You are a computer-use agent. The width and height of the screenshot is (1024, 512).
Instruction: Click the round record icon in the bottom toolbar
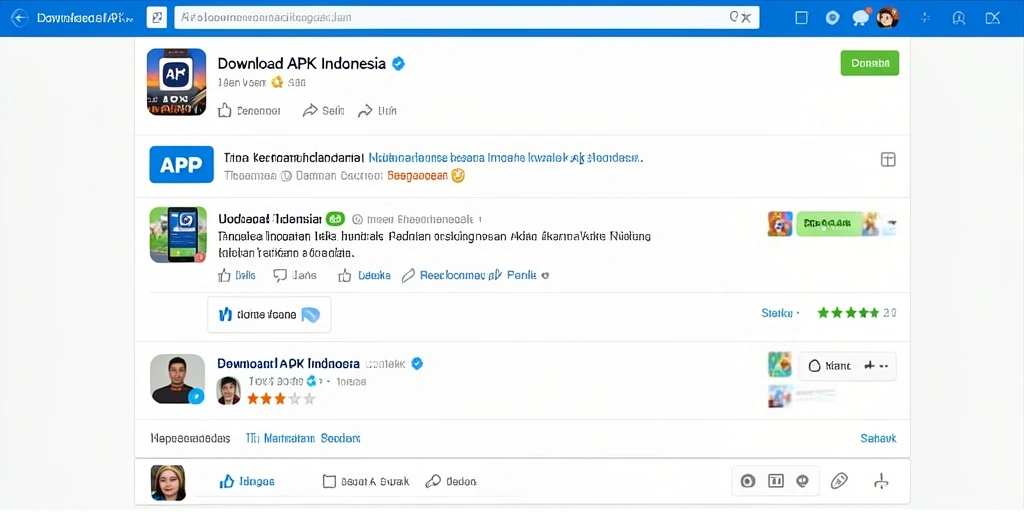(x=748, y=481)
